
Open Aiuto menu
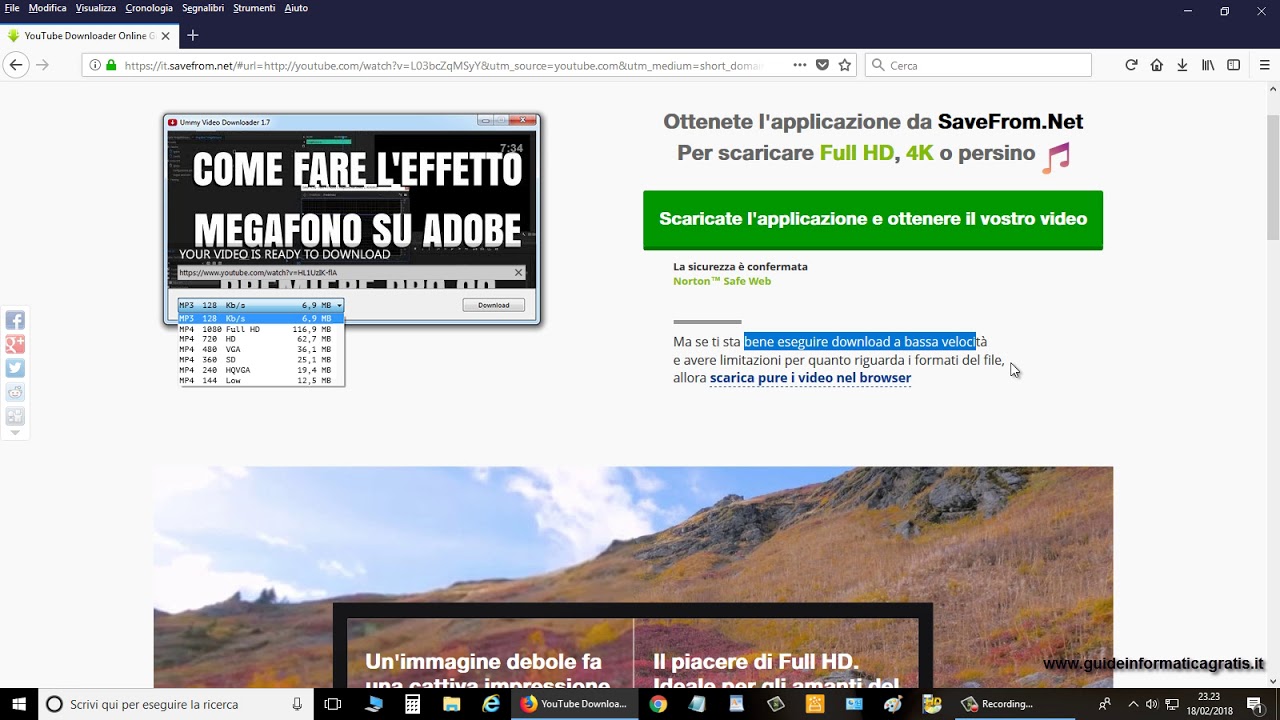(296, 8)
